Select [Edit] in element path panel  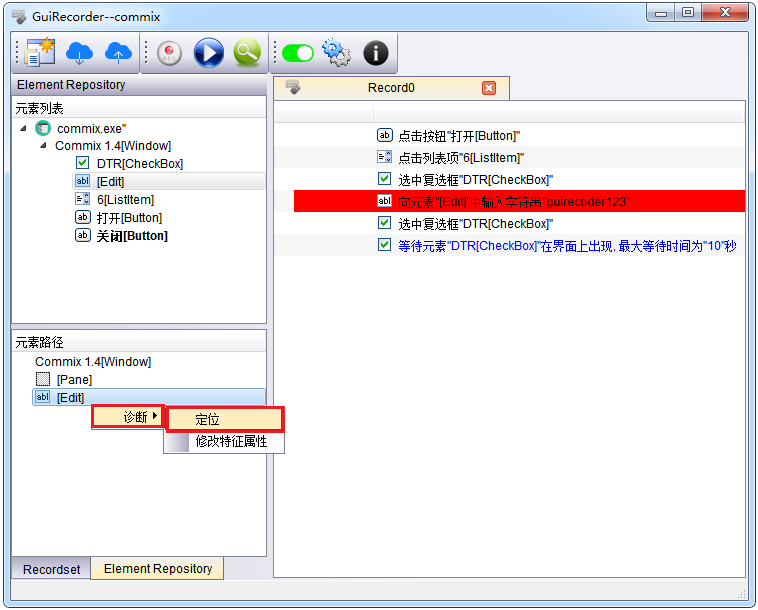[x=149, y=397]
